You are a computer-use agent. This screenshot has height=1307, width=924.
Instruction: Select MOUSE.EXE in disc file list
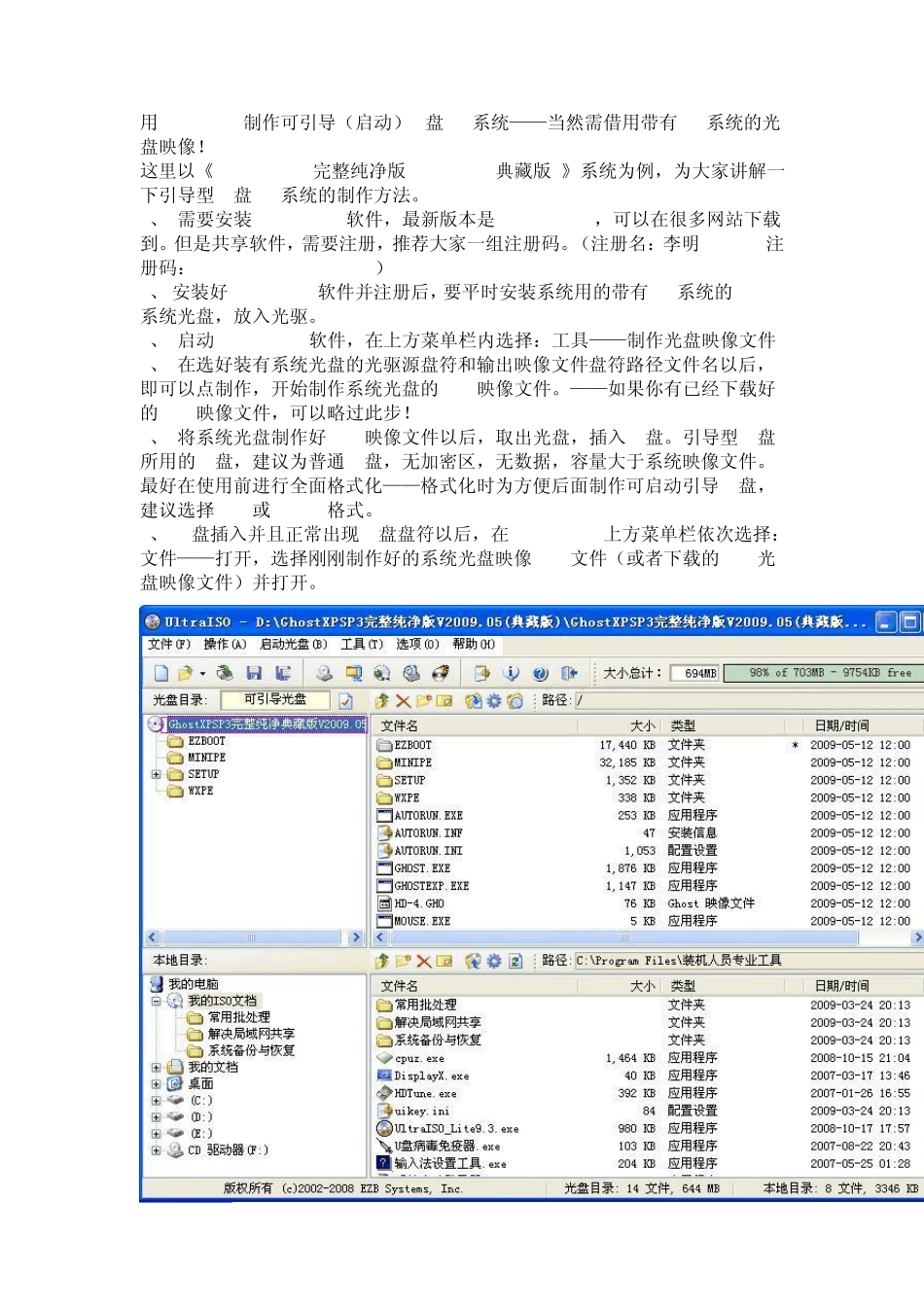tap(422, 921)
